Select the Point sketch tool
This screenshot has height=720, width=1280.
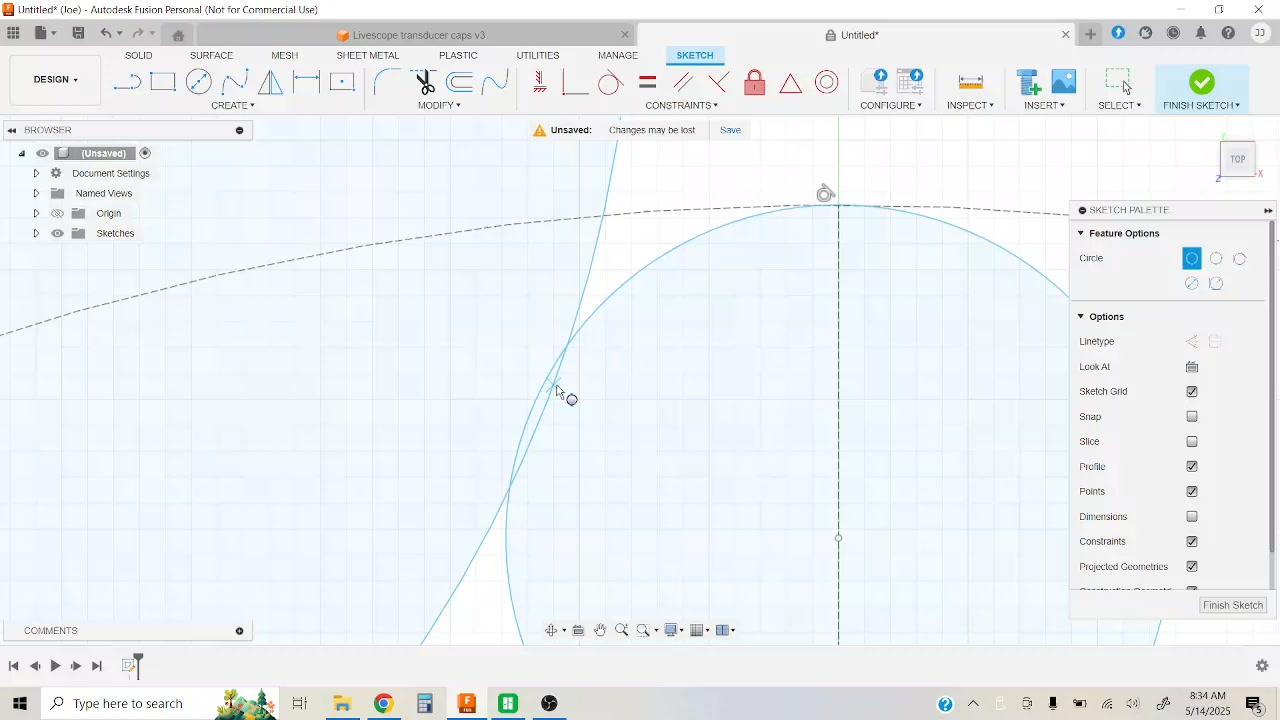pyautogui.click(x=343, y=82)
